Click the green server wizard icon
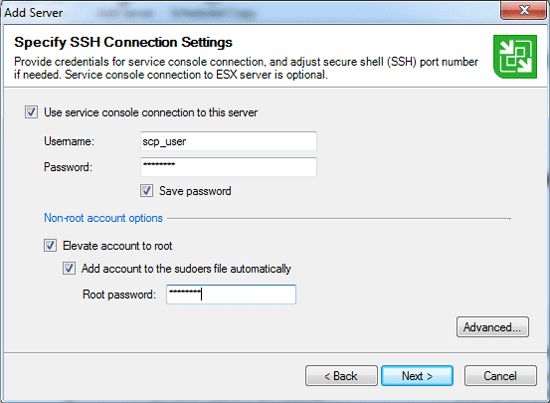The width and height of the screenshot is (550, 403). pyautogui.click(x=515, y=56)
